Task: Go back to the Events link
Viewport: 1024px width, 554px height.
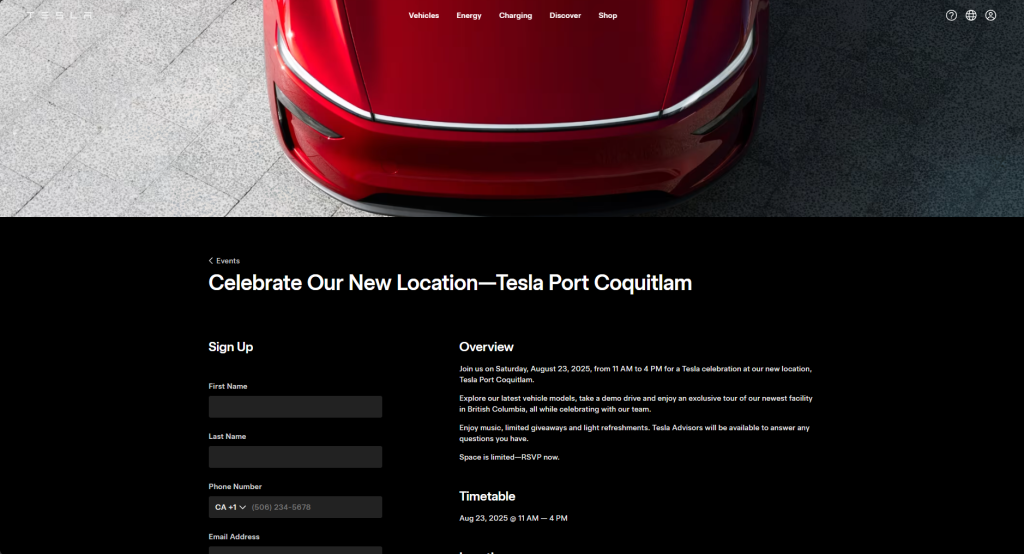Action: (228, 261)
